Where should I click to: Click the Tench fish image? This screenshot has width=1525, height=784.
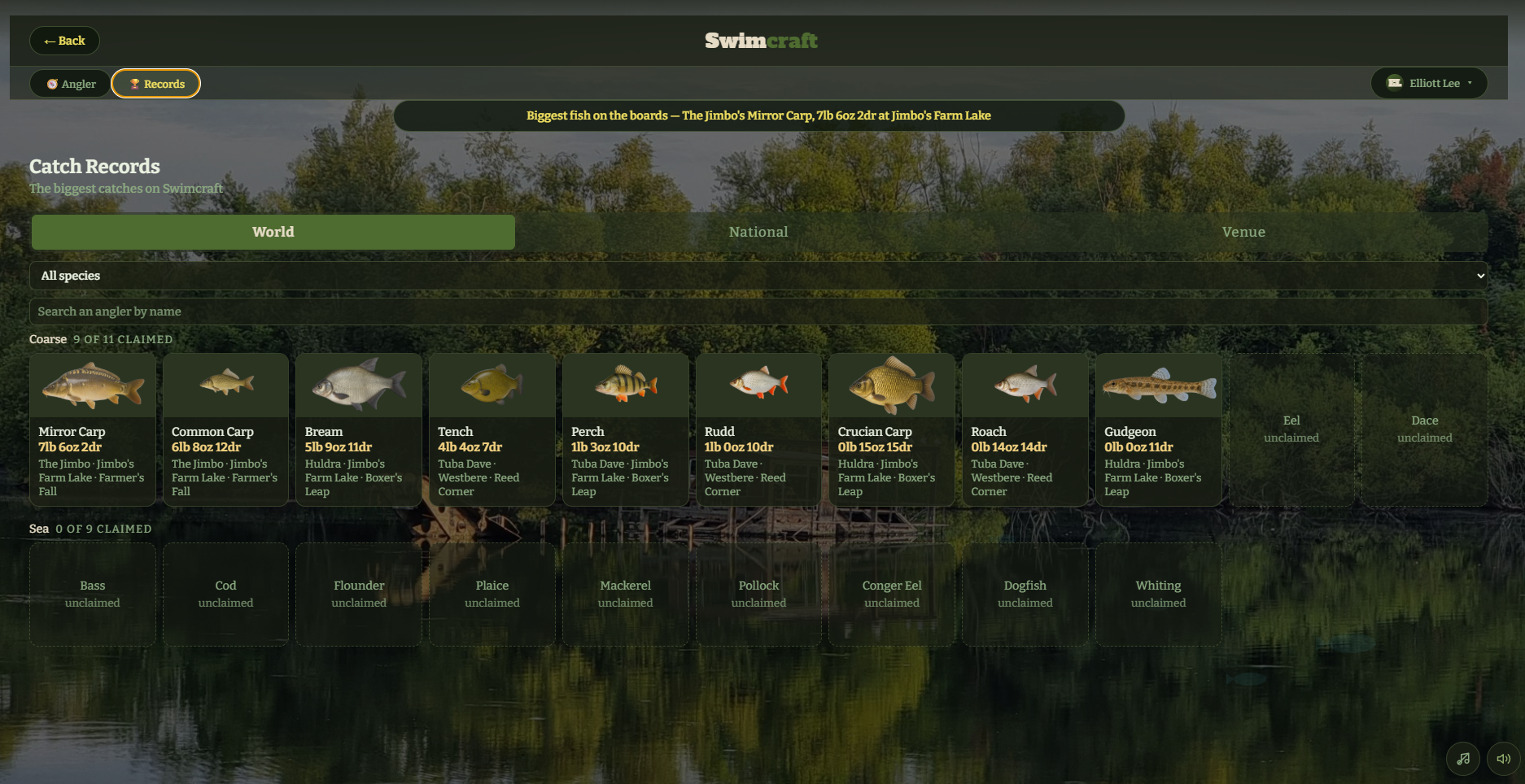(x=492, y=385)
